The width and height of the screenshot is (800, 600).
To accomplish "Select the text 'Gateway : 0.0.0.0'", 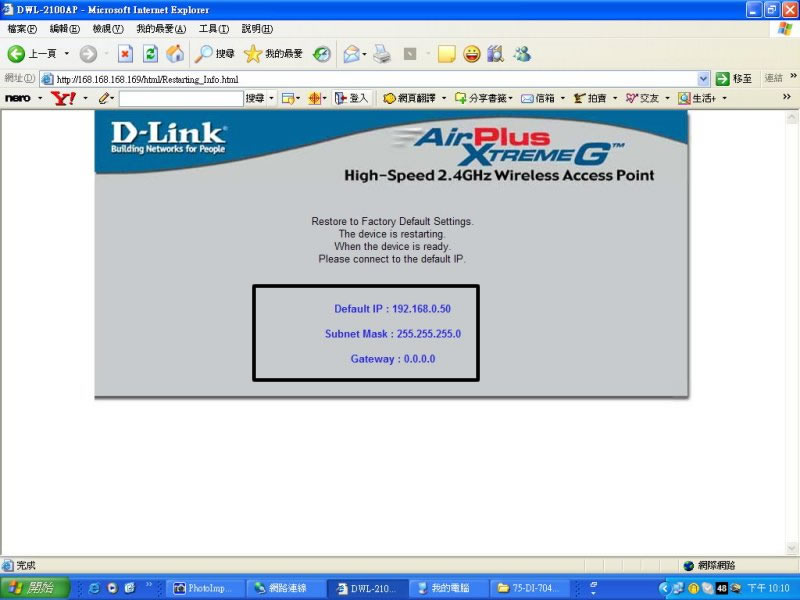I will coord(393,359).
